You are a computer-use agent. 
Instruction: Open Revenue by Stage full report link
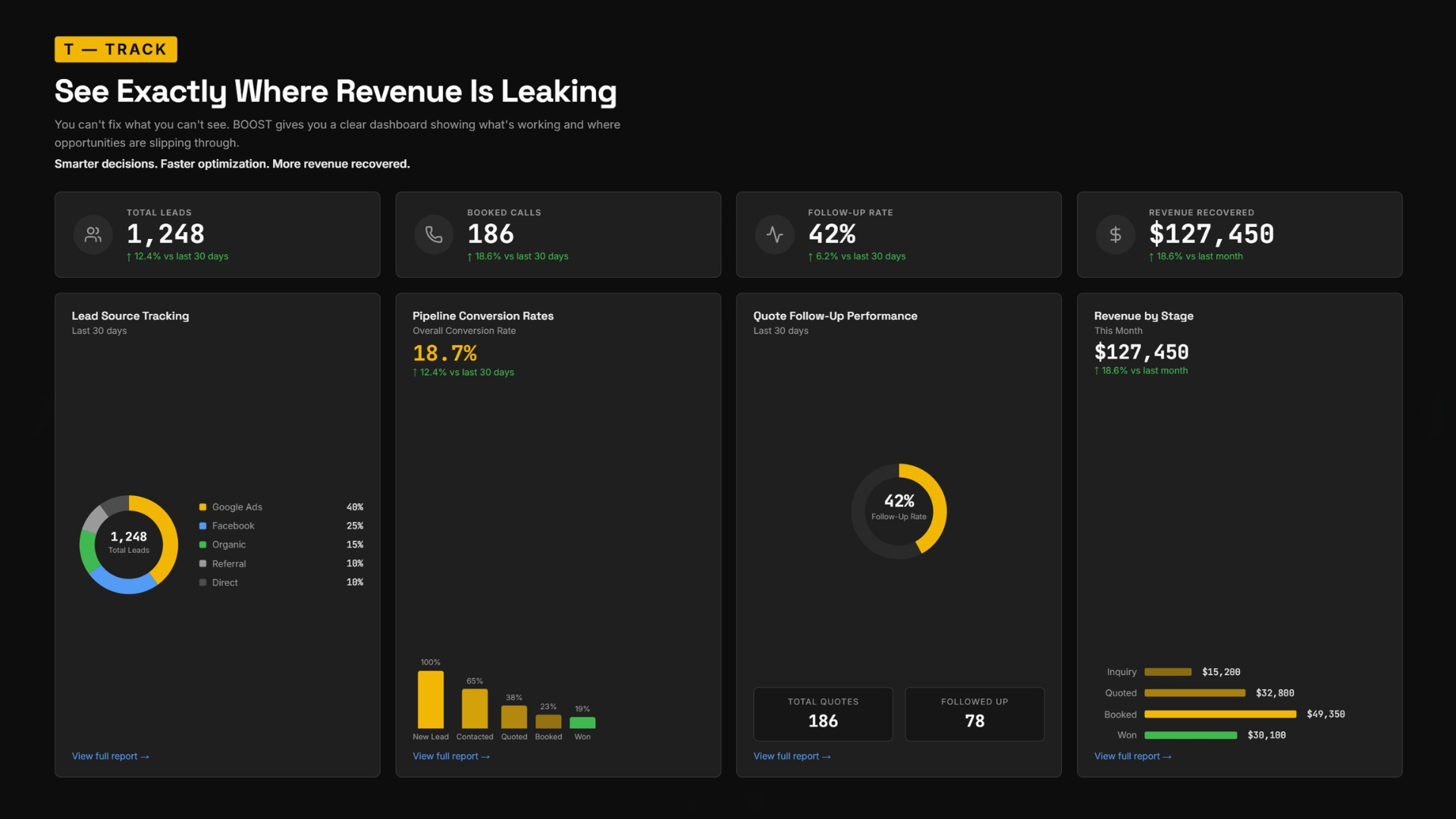(1133, 756)
